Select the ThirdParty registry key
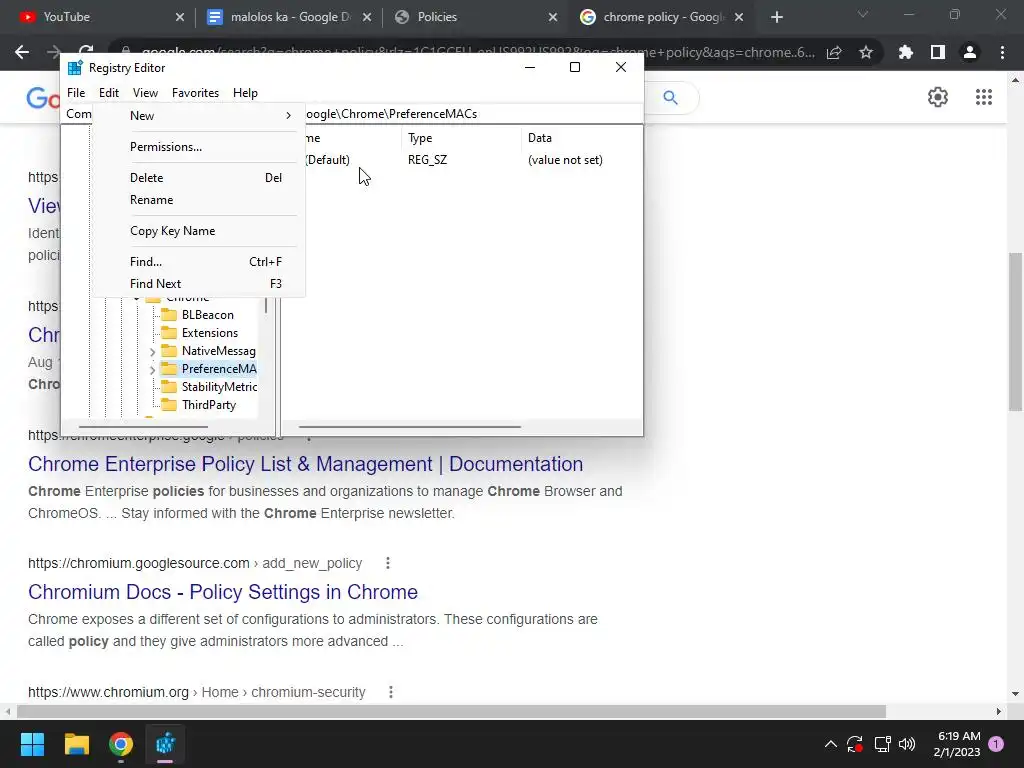1024x768 pixels. [x=209, y=405]
